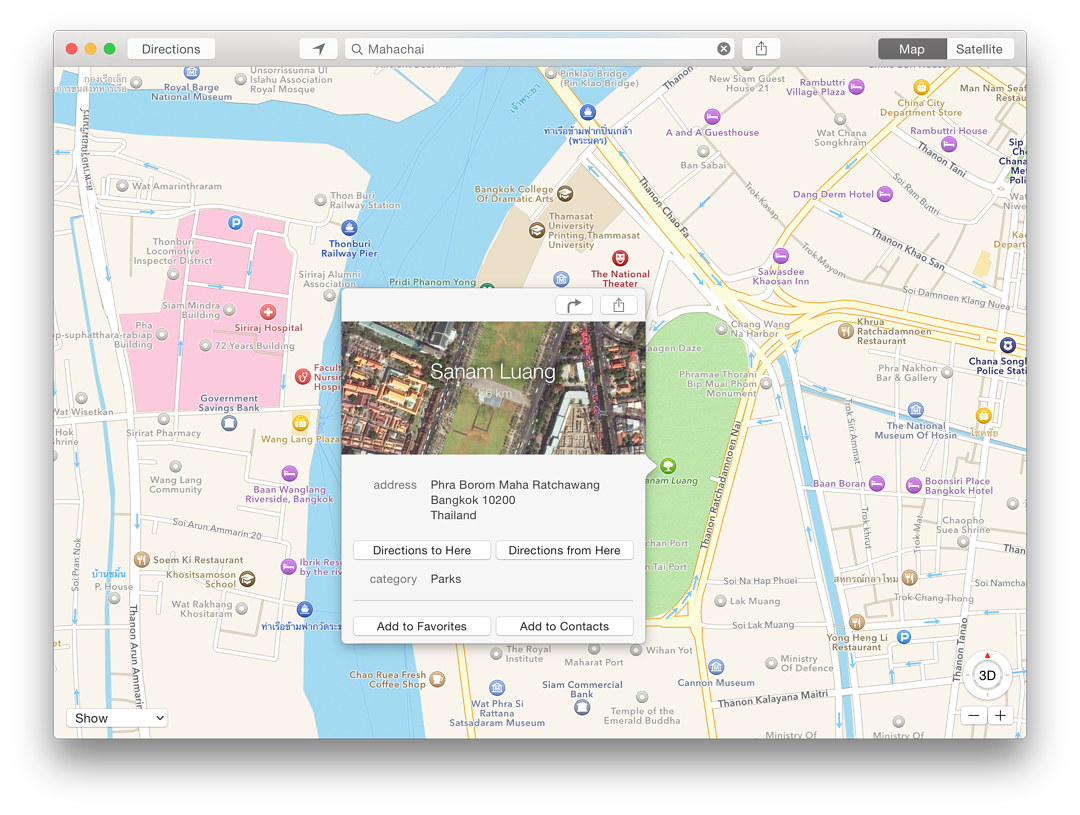Select the Rambuttri Village Plaza pin
Viewport: 1080px width, 815px height.
tap(856, 87)
